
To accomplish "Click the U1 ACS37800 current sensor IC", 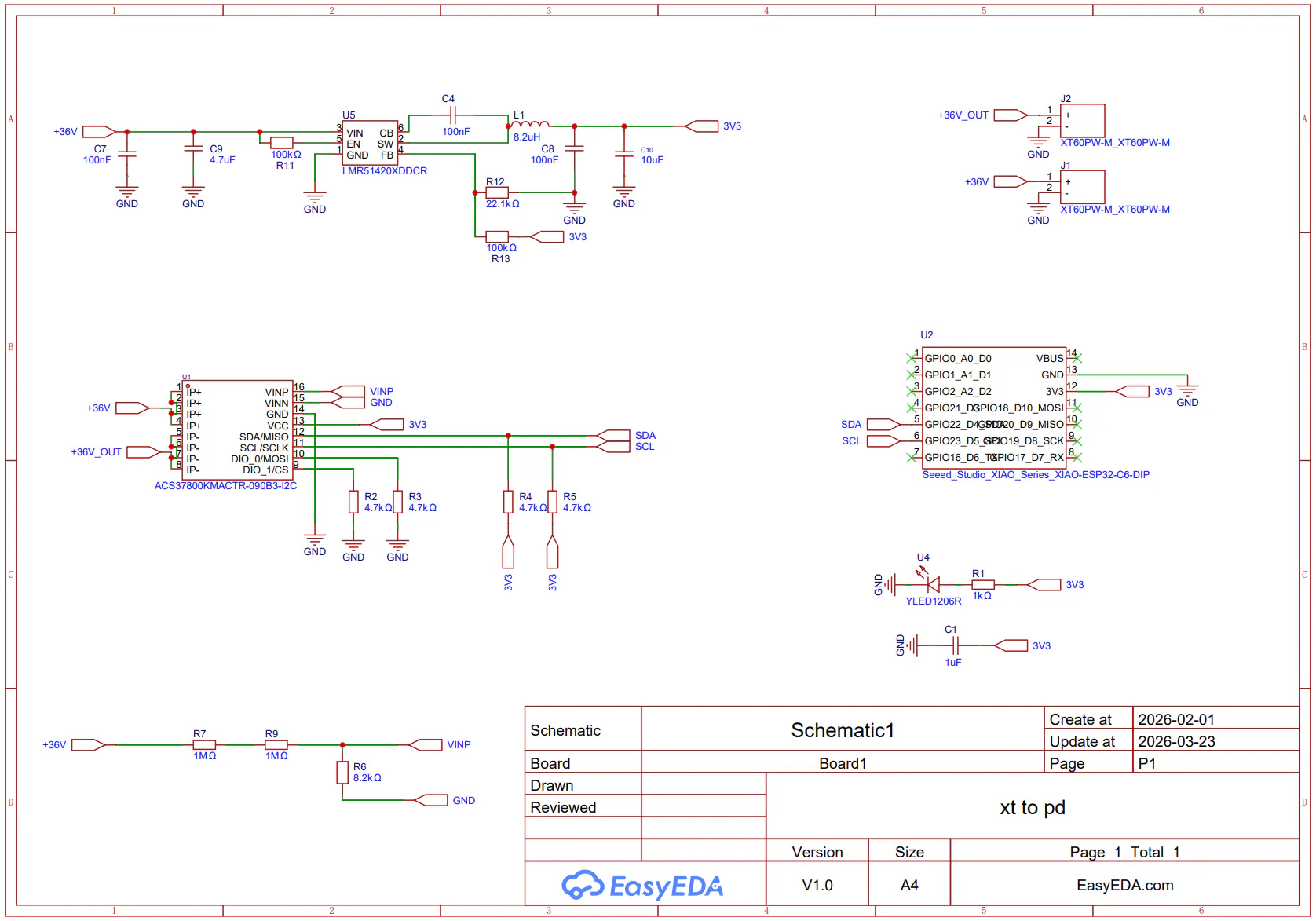I will pyautogui.click(x=237, y=429).
